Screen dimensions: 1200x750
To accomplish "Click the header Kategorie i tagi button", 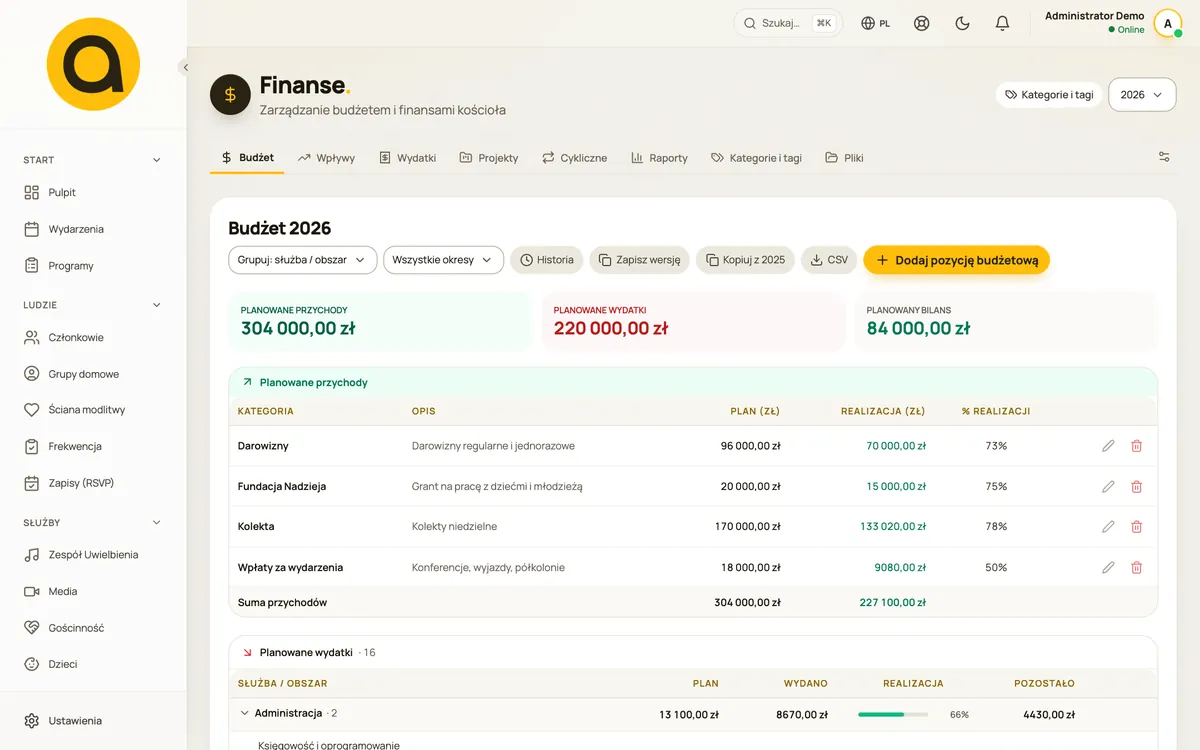I will [x=1049, y=95].
